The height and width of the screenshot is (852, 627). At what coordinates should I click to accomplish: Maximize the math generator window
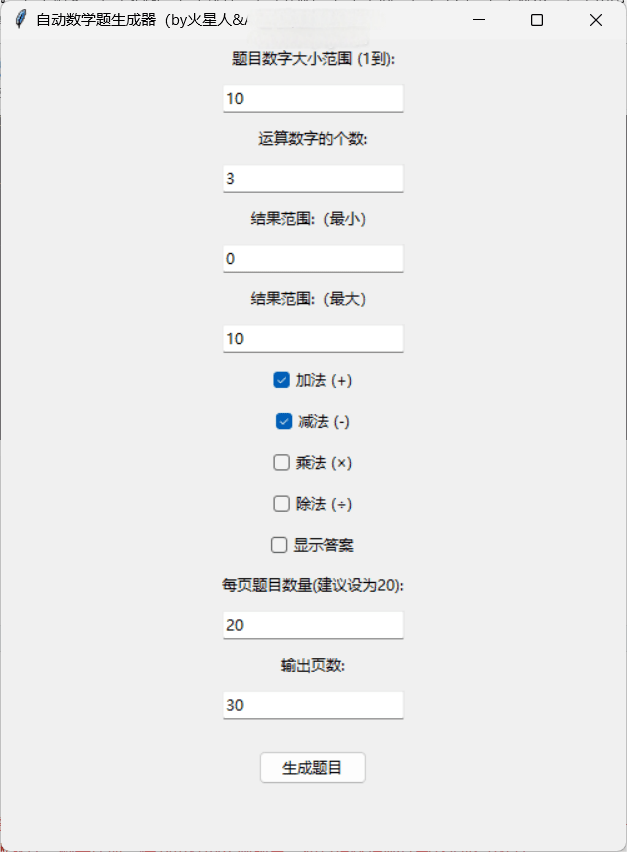tap(537, 20)
